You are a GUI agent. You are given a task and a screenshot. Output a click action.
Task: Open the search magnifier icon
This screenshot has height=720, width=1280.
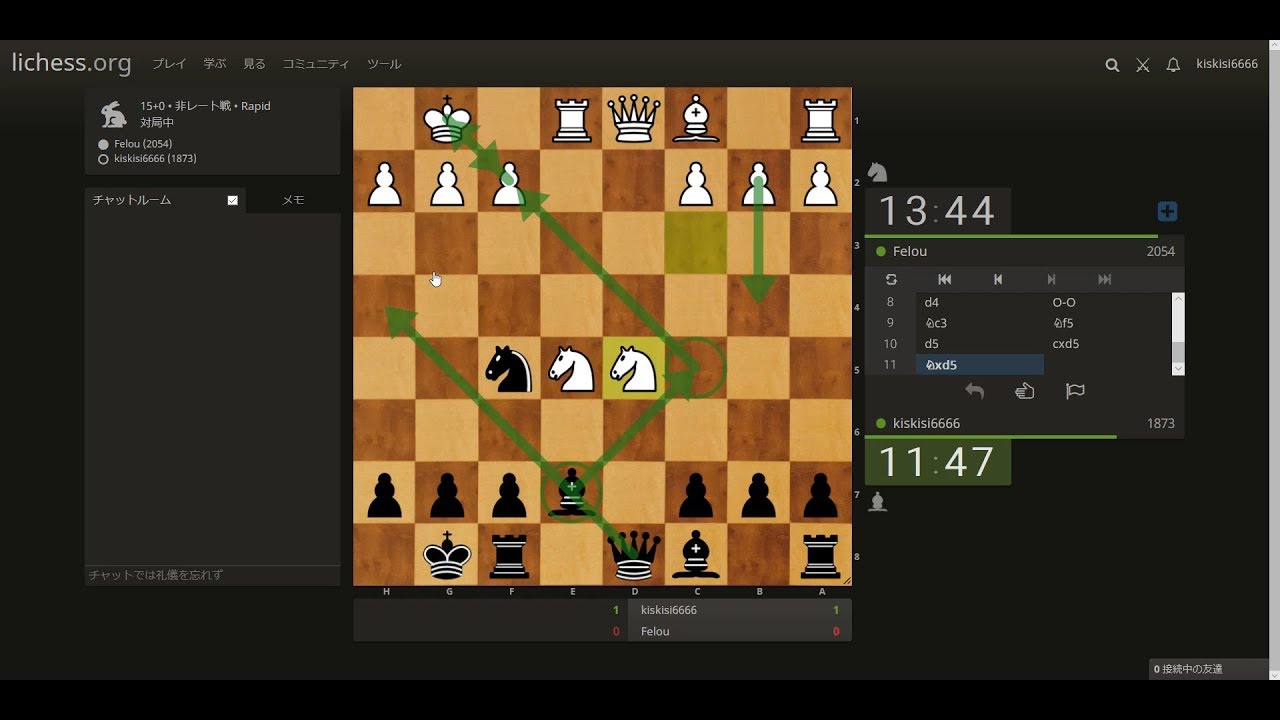(1112, 65)
